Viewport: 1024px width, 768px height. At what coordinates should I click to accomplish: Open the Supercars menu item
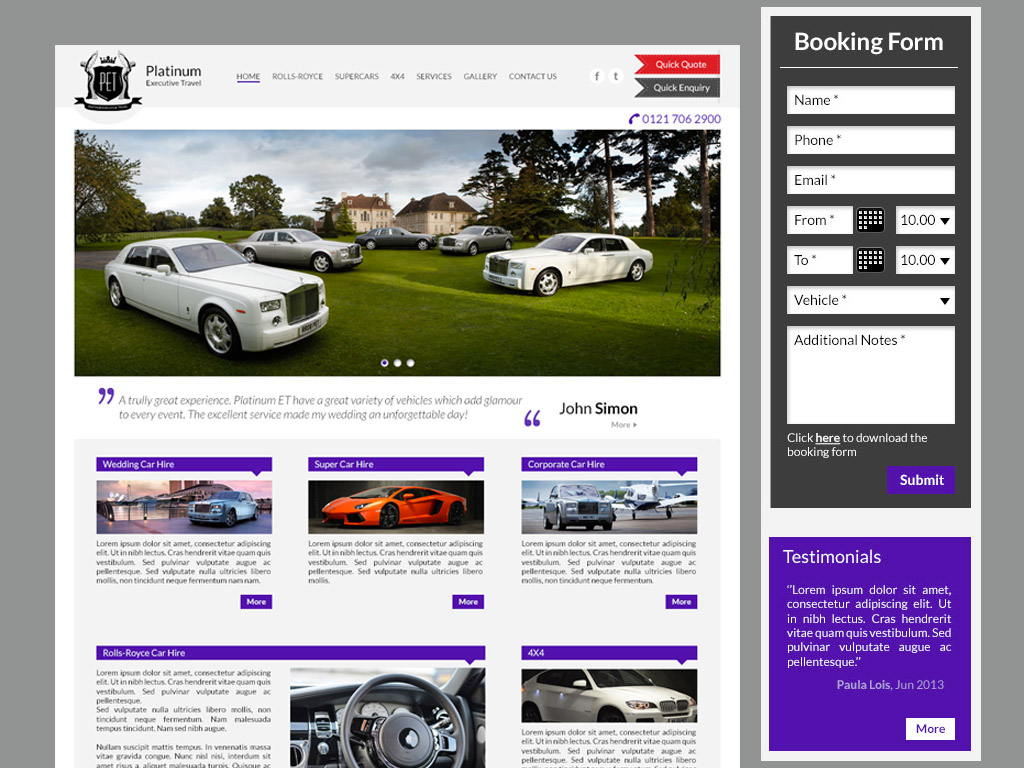[357, 77]
